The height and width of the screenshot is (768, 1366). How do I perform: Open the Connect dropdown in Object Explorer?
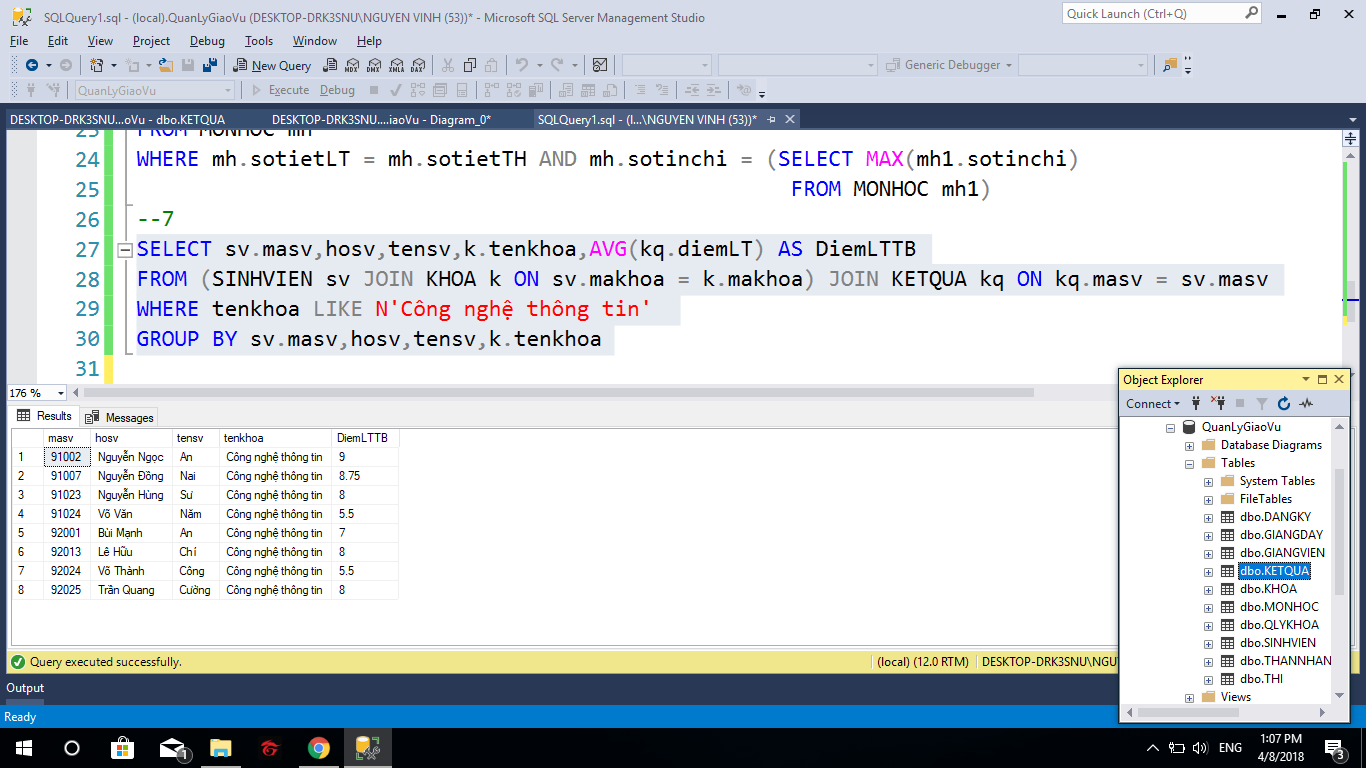[x=1152, y=404]
